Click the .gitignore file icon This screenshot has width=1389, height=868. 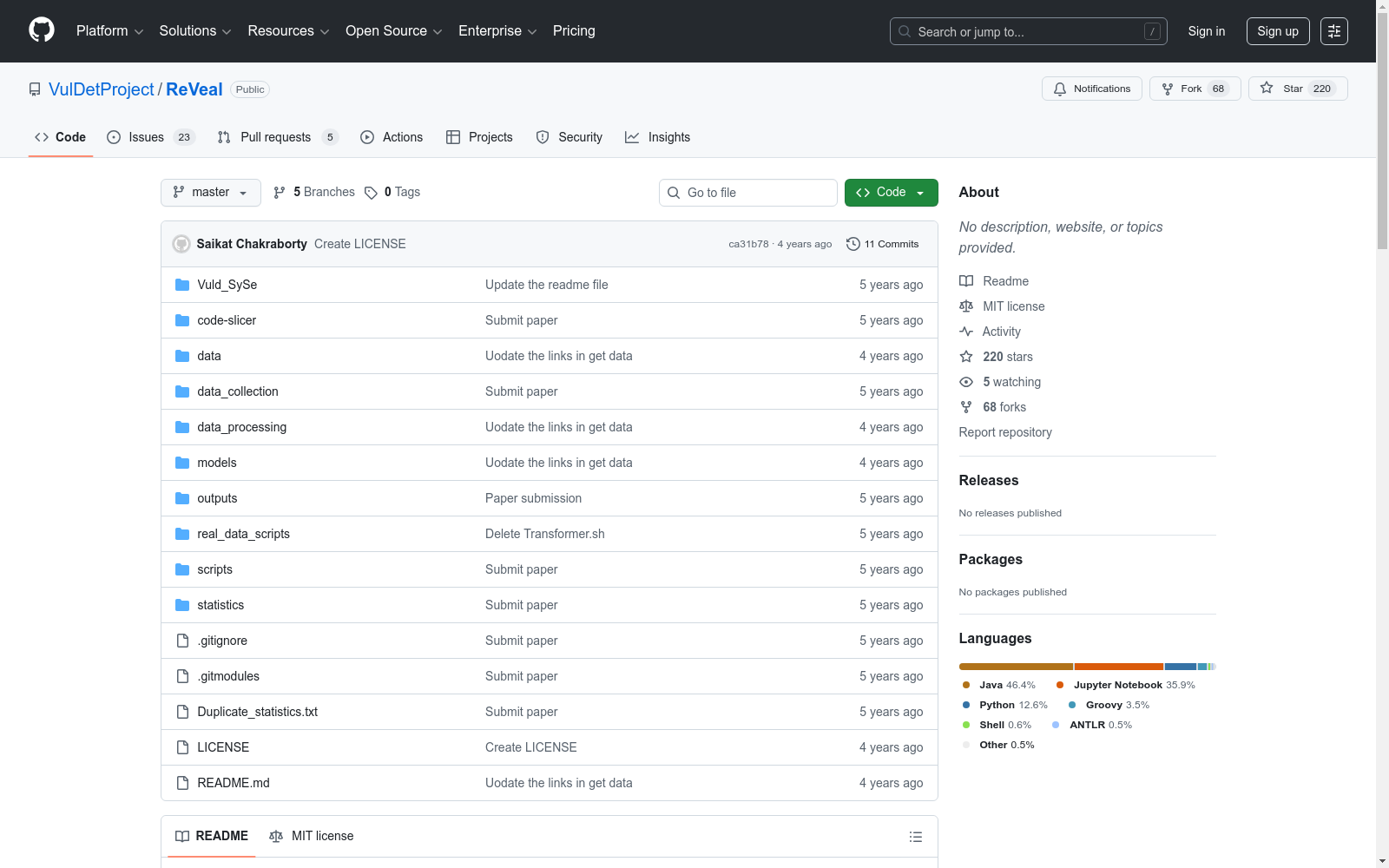coord(182,641)
